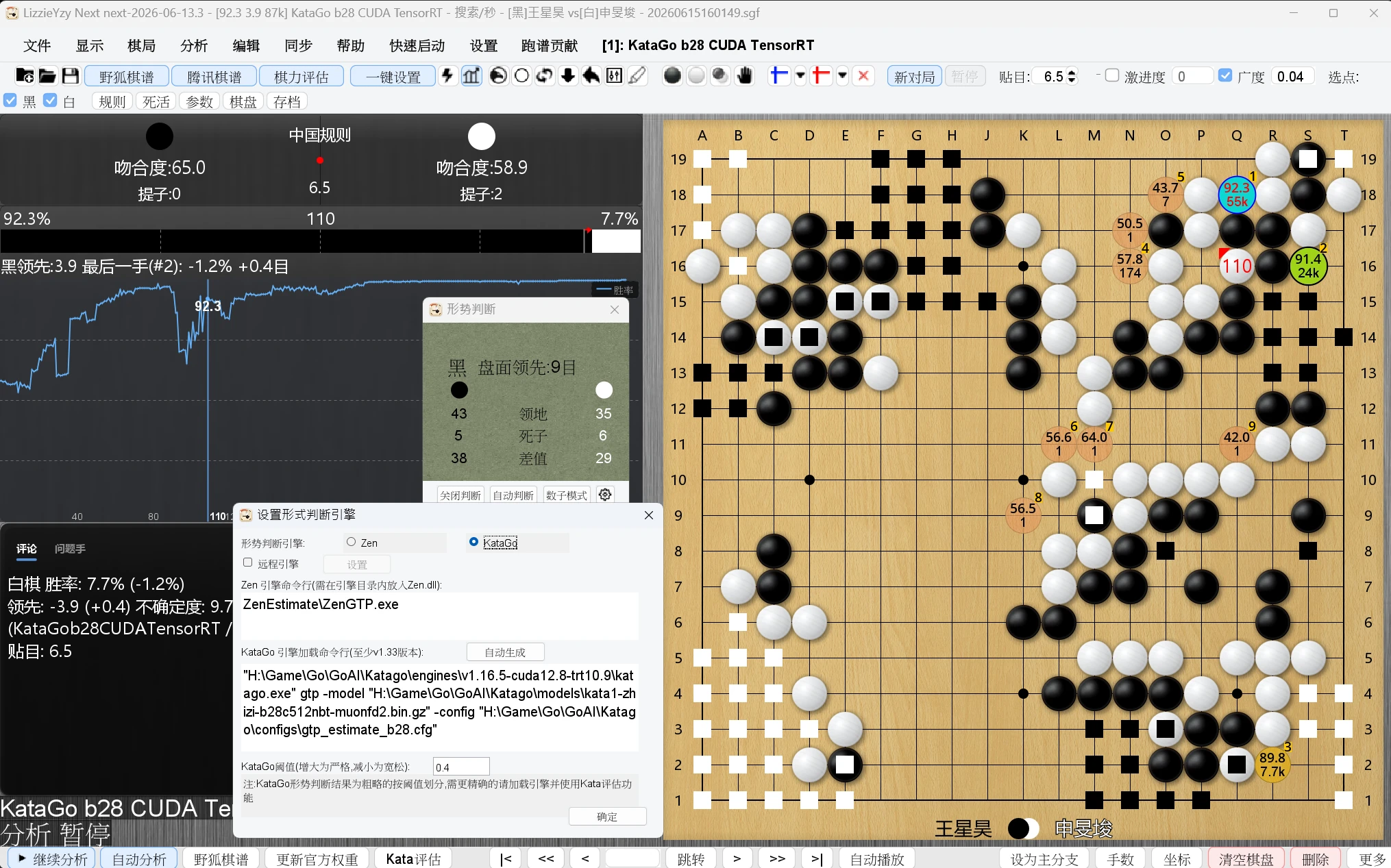Click the hollow circle toolbar icon
Image resolution: width=1391 pixels, height=868 pixels.
pyautogui.click(x=521, y=76)
